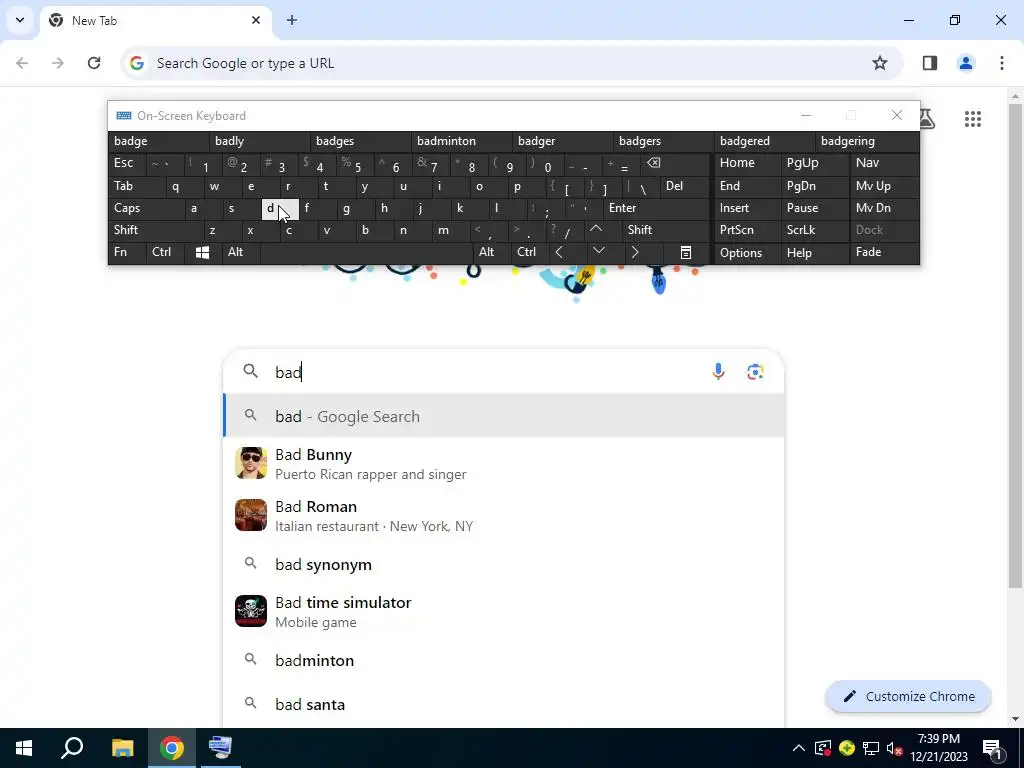Toggle ScrLk key

coord(814,230)
